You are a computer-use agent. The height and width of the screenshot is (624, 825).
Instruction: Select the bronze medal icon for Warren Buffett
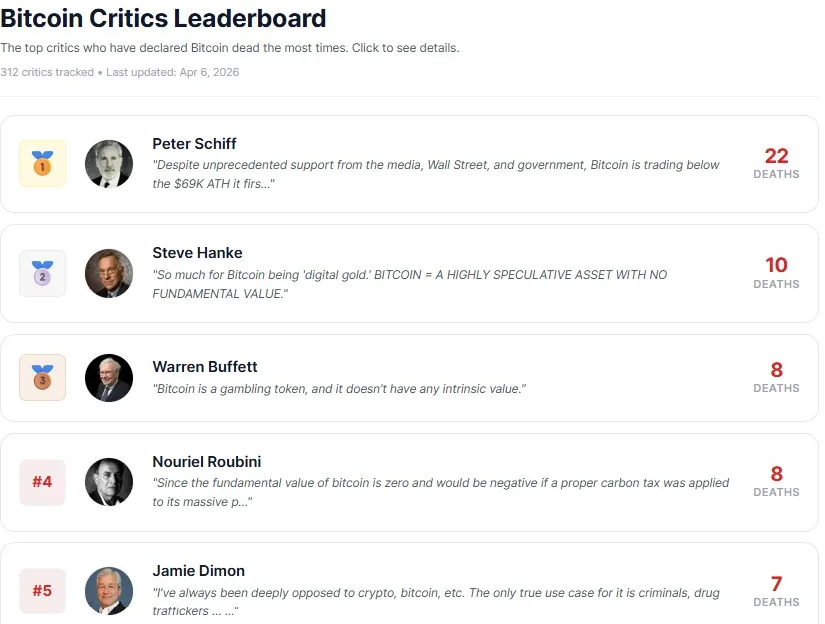pyautogui.click(x=42, y=378)
